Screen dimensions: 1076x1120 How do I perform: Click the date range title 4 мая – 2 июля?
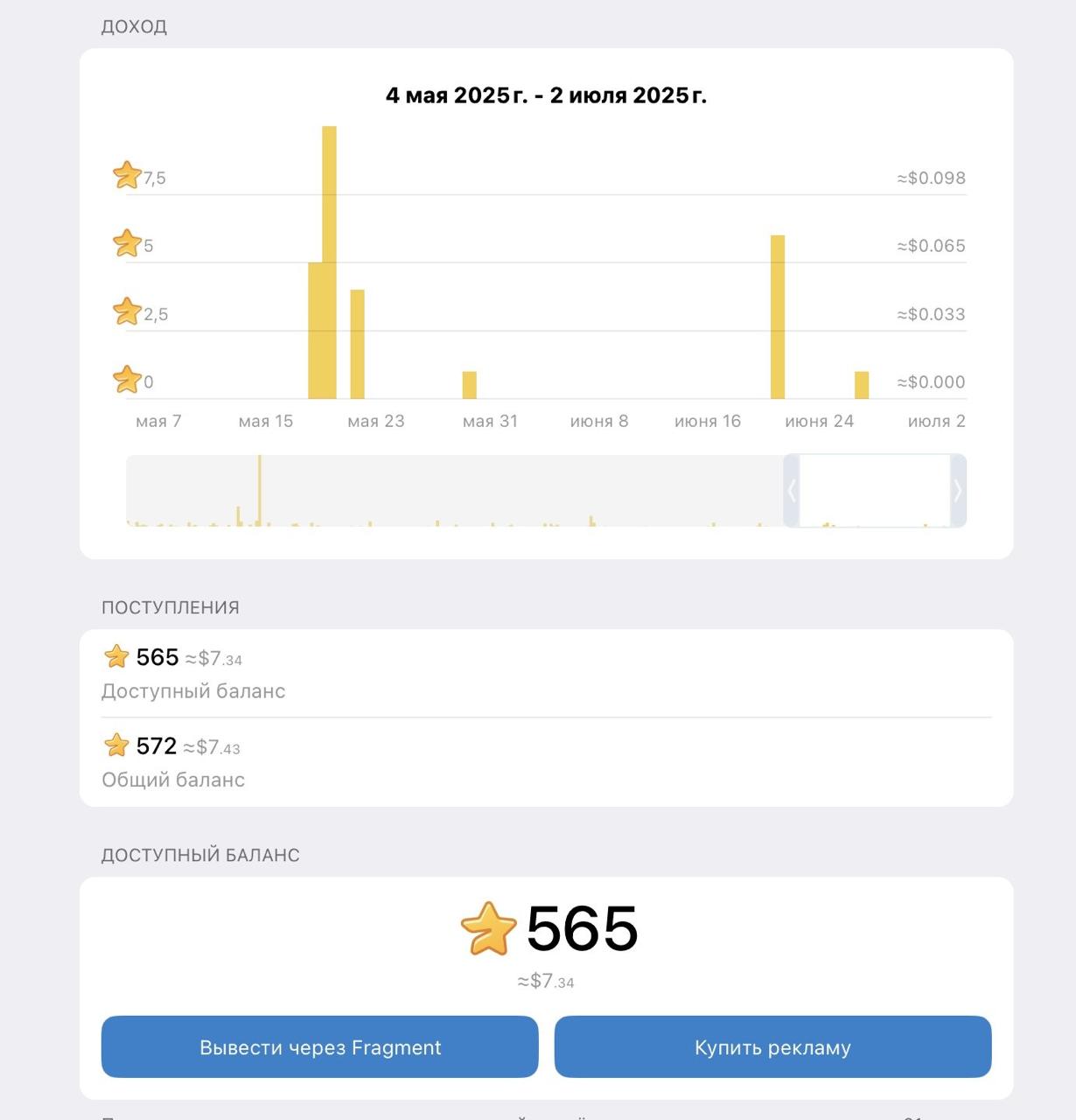(x=546, y=95)
